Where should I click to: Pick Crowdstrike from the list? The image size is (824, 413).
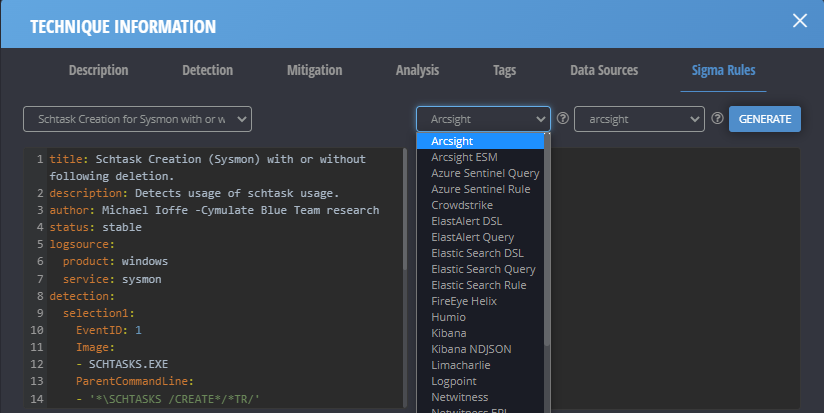point(480,205)
